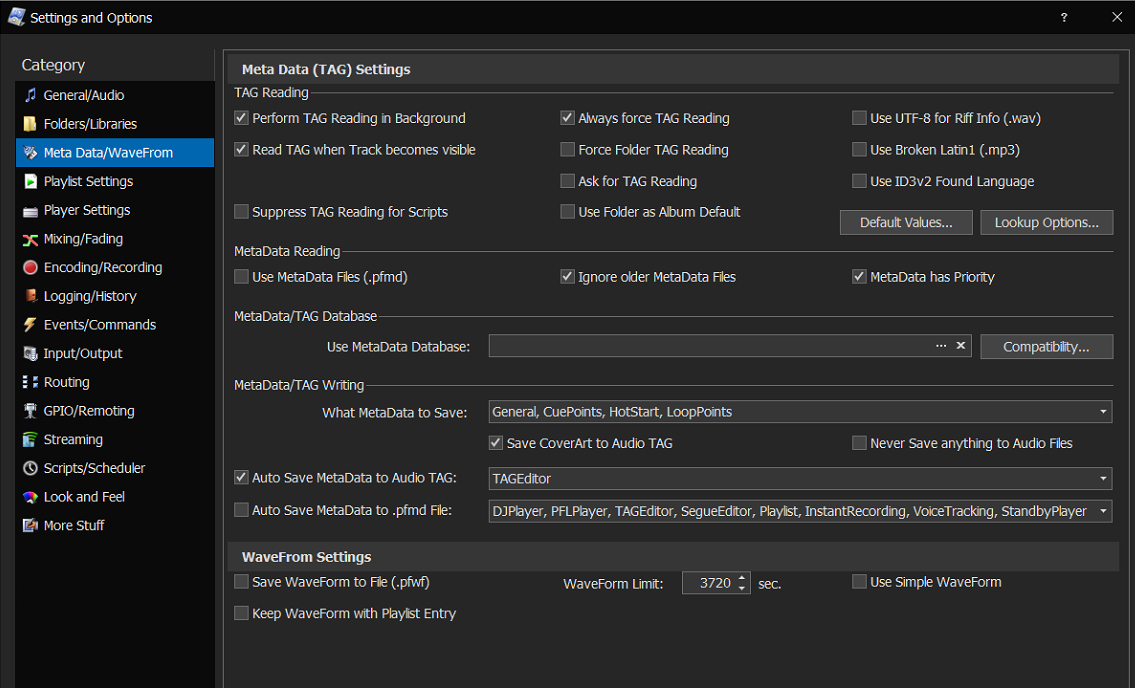Click the Look and Feel palette icon
The height and width of the screenshot is (688, 1135).
click(x=30, y=497)
